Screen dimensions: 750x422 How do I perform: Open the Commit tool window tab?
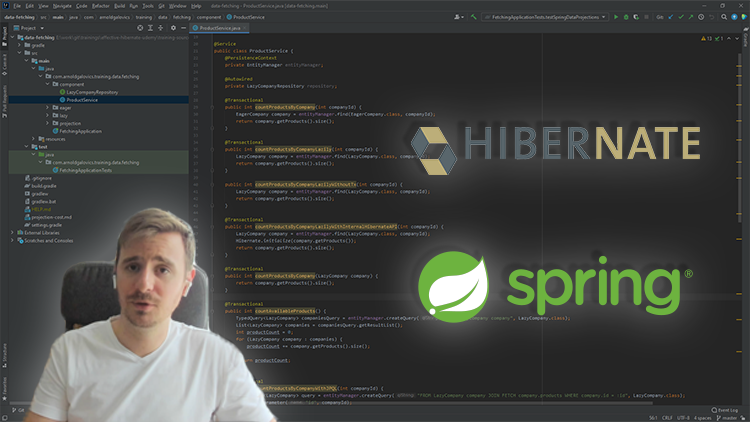(4, 65)
